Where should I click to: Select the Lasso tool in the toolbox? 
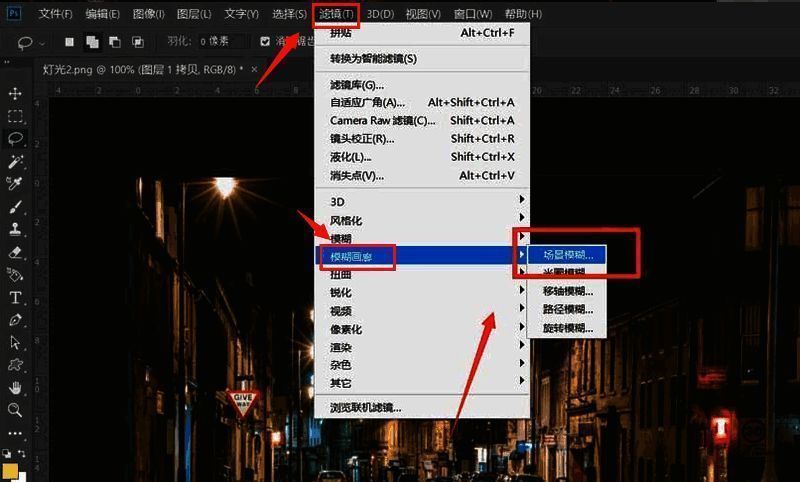15,139
